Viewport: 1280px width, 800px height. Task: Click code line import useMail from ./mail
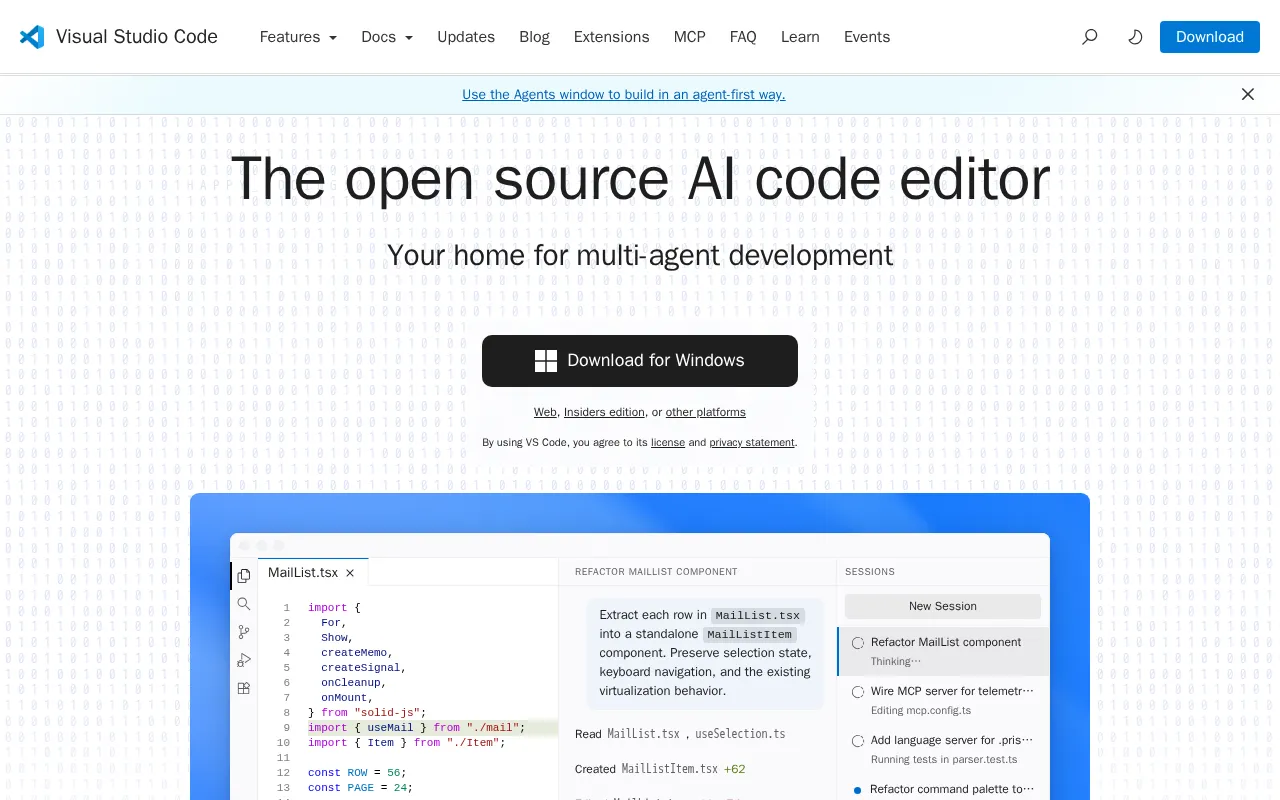(x=416, y=728)
